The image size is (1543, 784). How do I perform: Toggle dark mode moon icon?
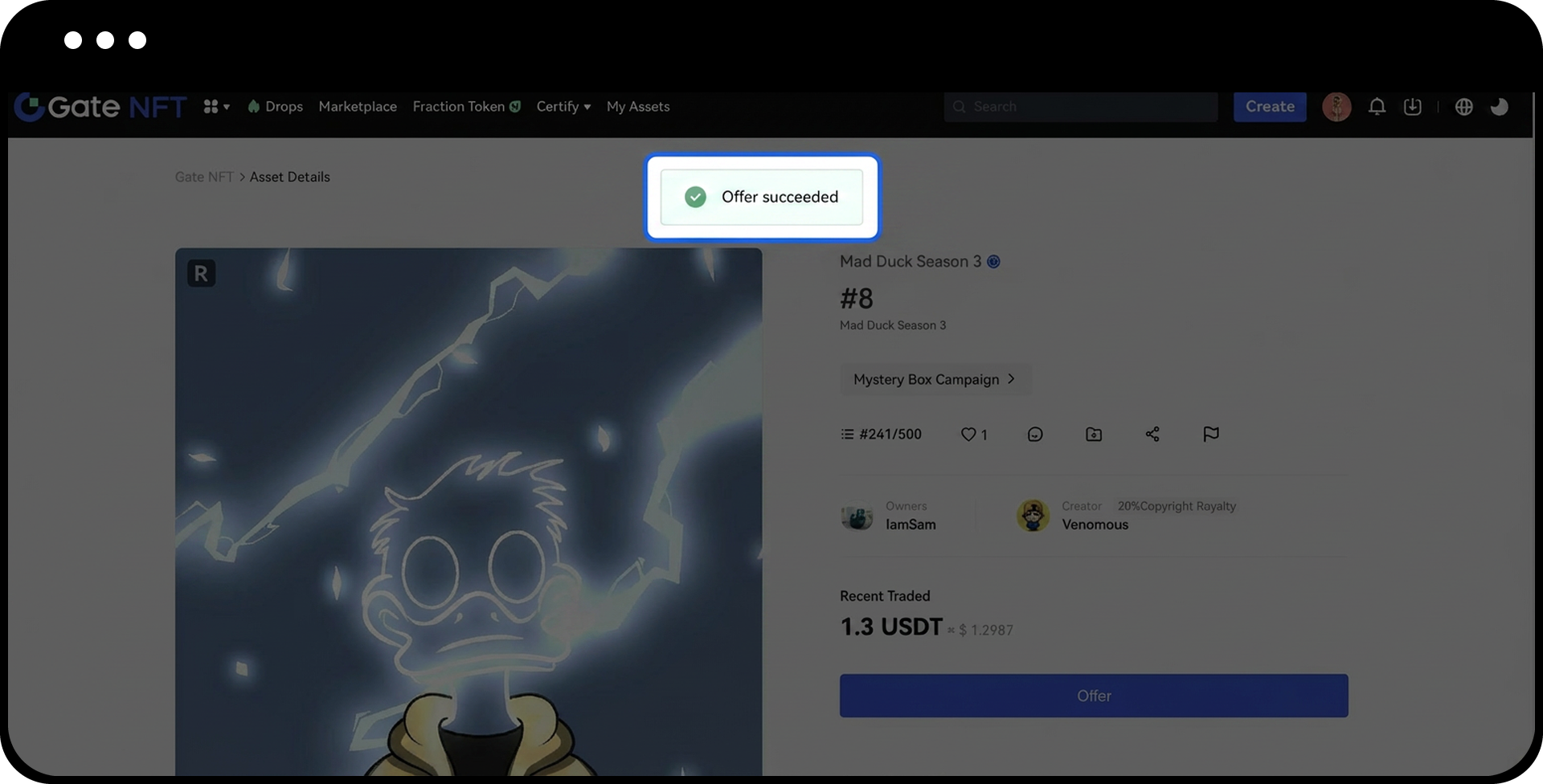point(1499,107)
